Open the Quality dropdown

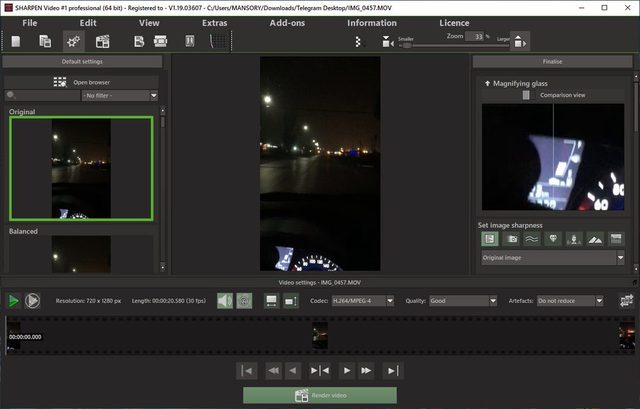coord(462,300)
